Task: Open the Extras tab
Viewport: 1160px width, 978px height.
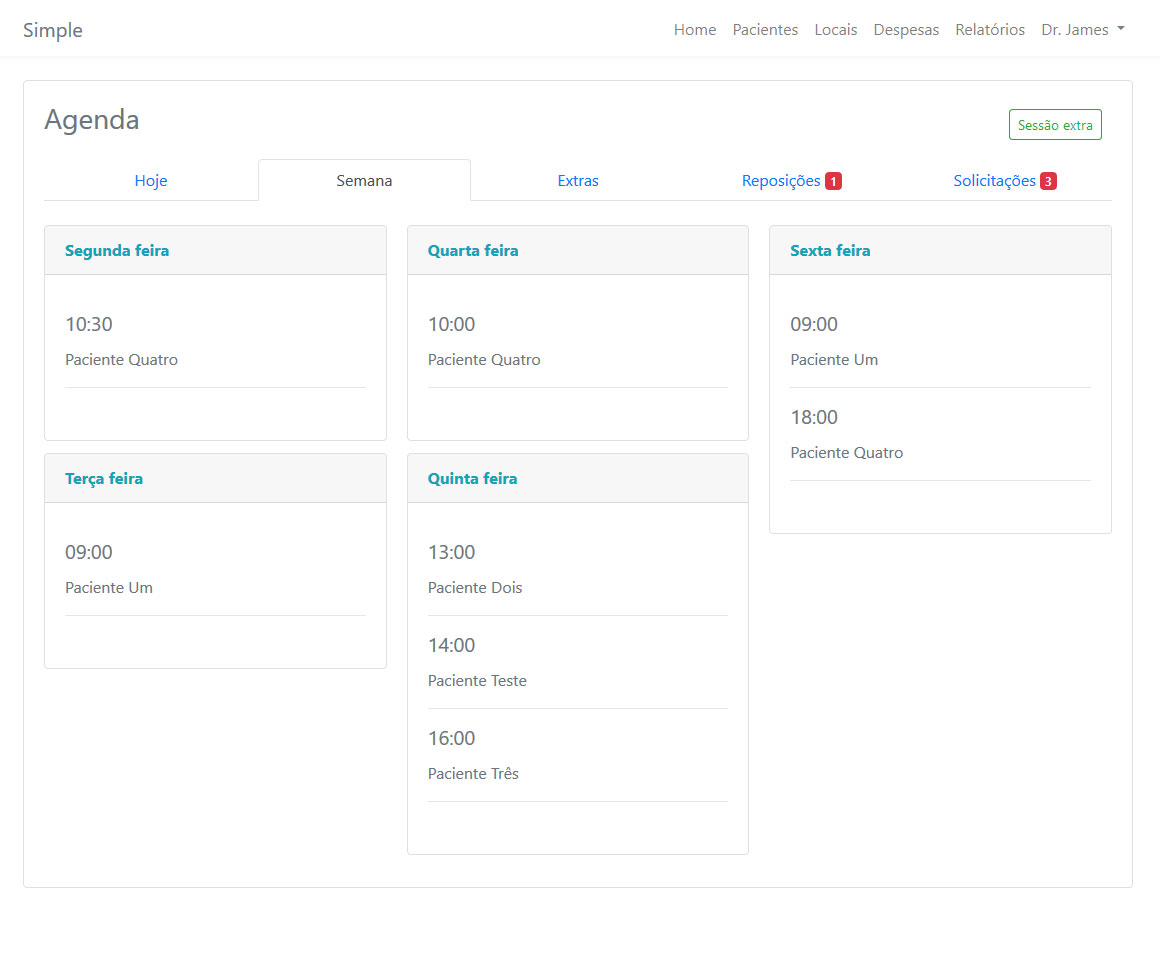Action: point(578,181)
